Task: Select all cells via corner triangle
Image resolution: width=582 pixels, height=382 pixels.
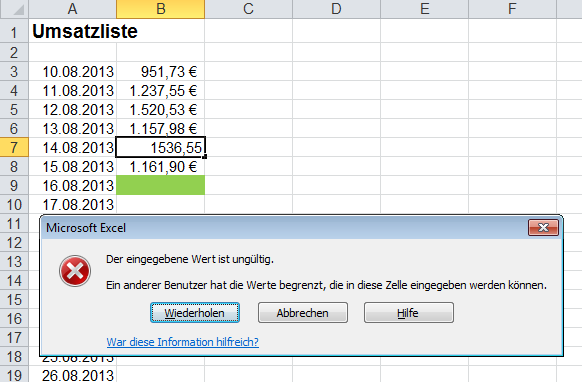Action: 14,9
